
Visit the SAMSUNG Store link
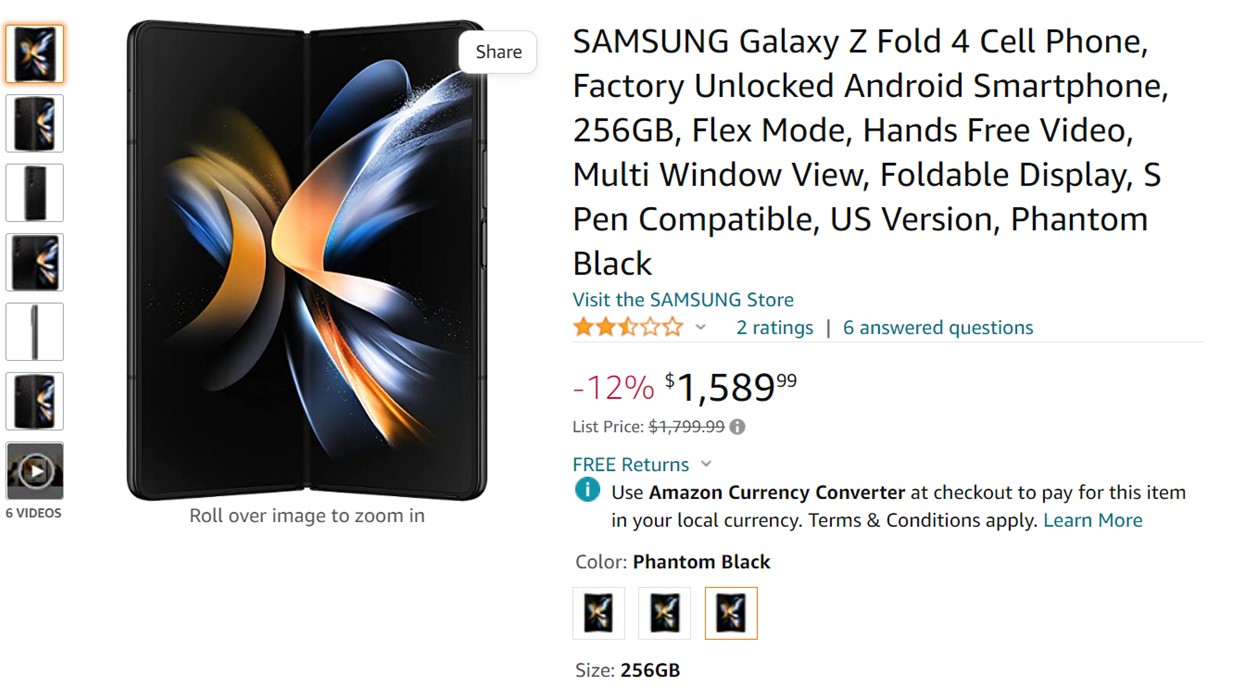[x=683, y=299]
